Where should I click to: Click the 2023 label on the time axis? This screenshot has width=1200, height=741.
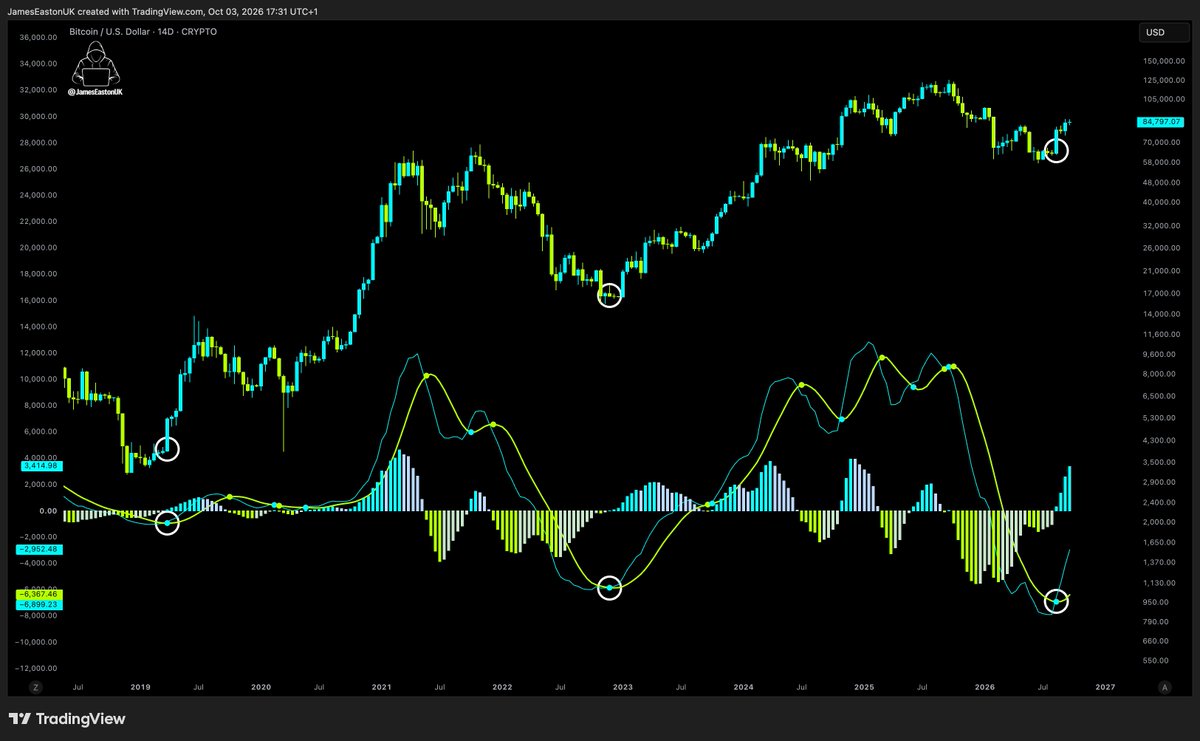[x=622, y=687]
